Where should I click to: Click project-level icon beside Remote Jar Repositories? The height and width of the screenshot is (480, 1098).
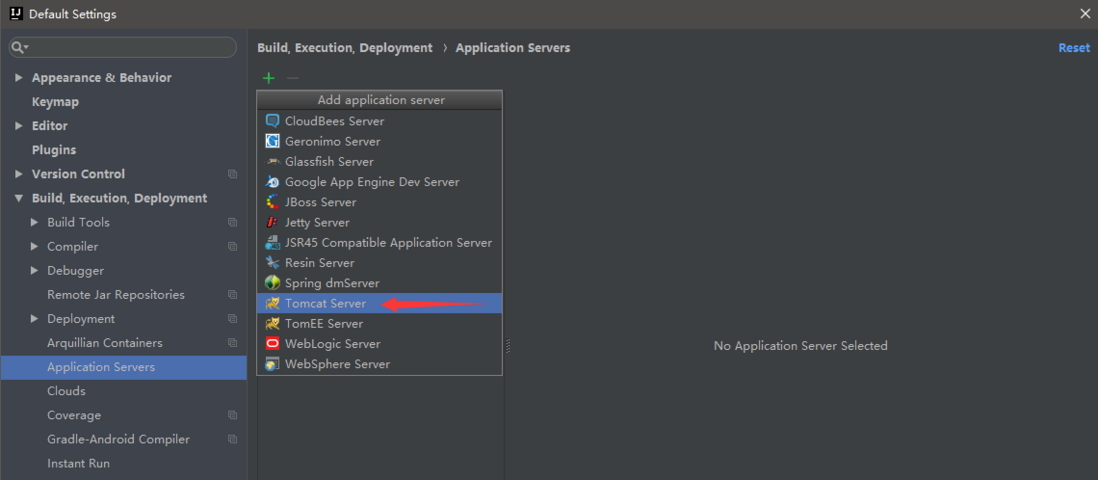[x=232, y=295]
